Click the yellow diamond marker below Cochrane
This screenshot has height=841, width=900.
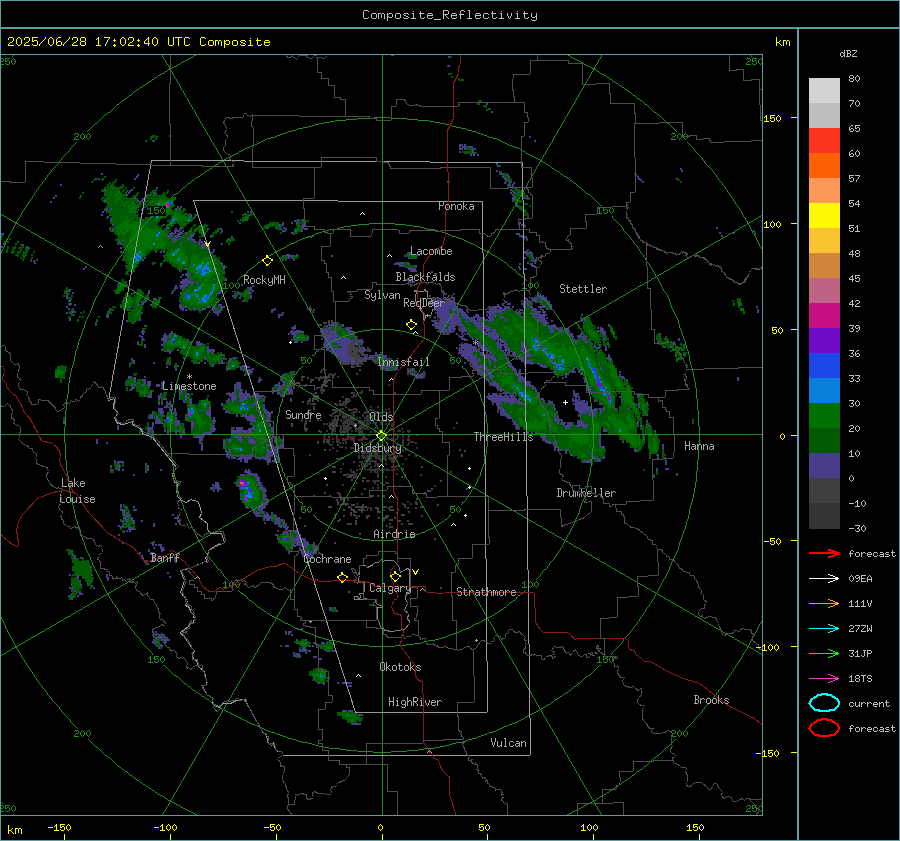coord(343,577)
